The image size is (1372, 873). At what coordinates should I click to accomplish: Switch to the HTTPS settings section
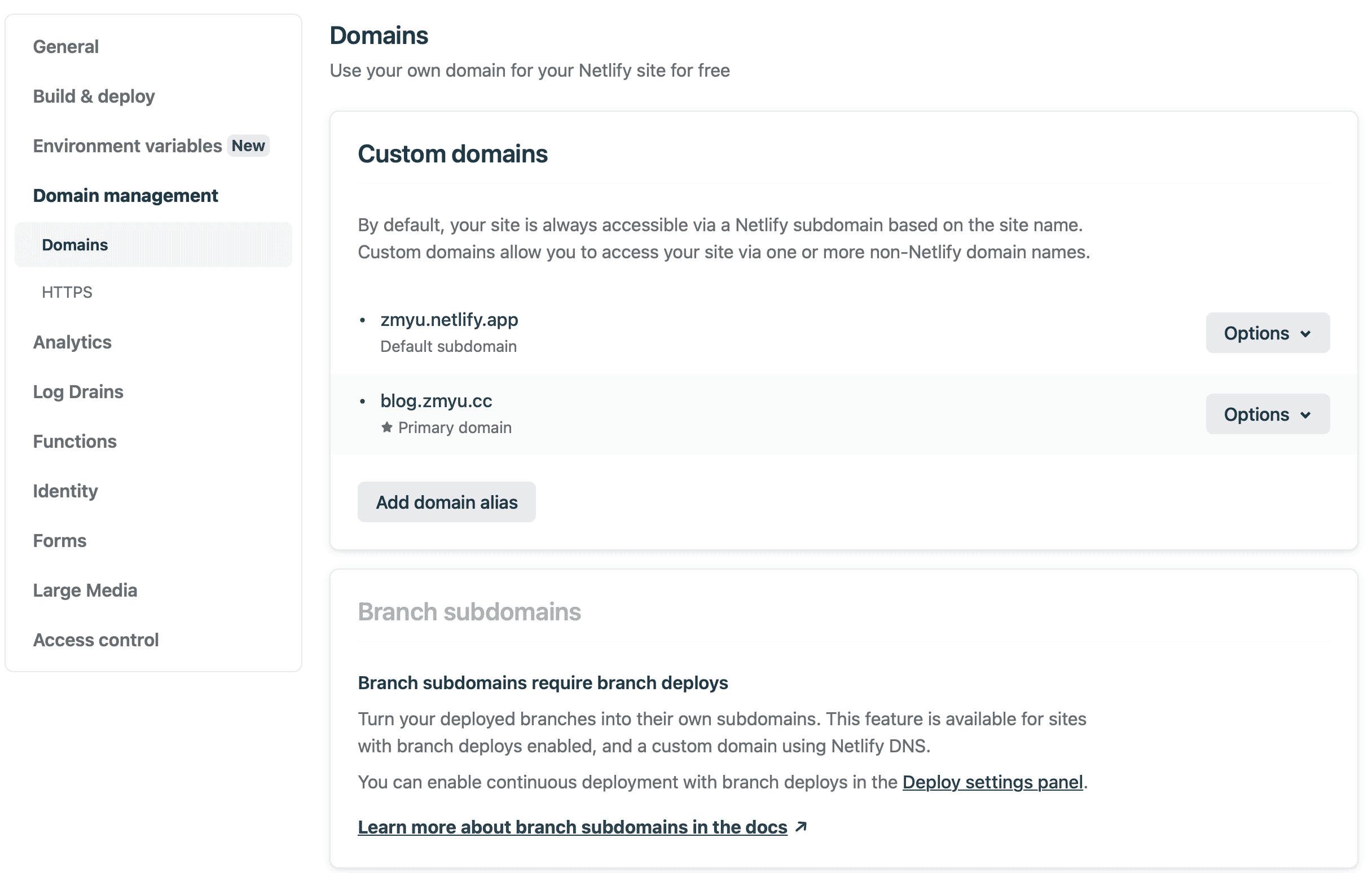[67, 292]
